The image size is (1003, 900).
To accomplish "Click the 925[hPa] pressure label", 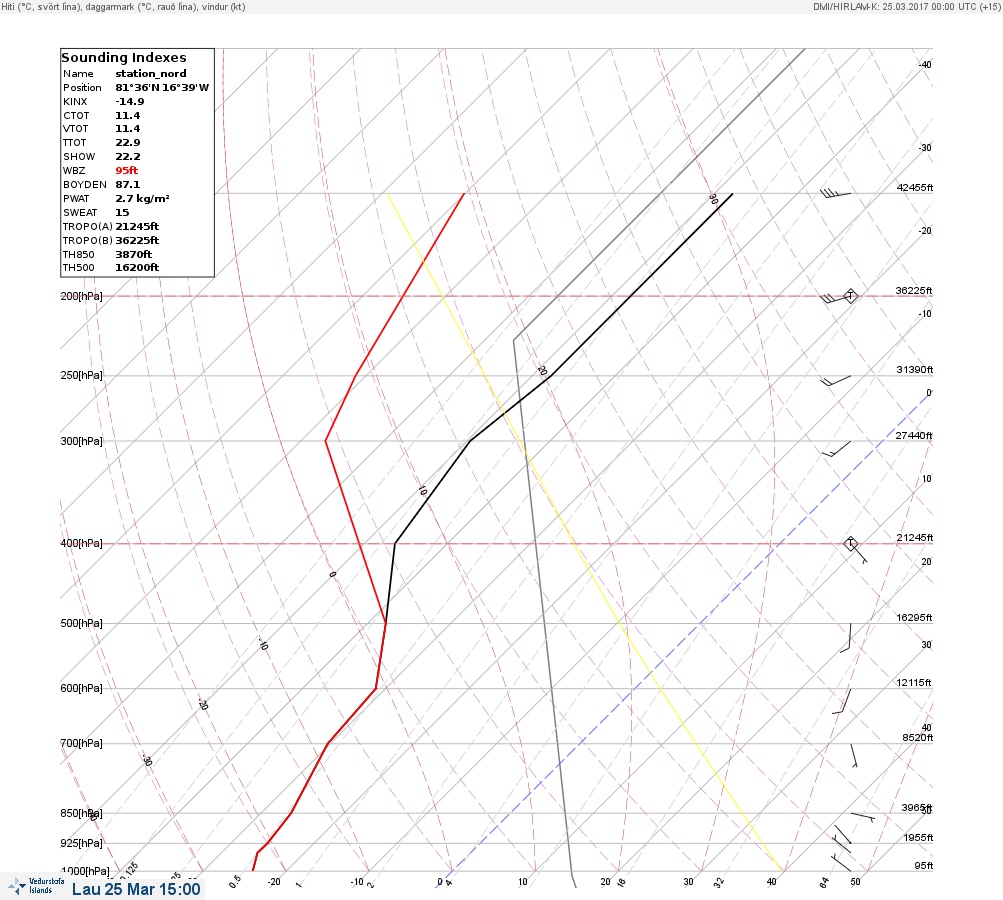I will [81, 843].
